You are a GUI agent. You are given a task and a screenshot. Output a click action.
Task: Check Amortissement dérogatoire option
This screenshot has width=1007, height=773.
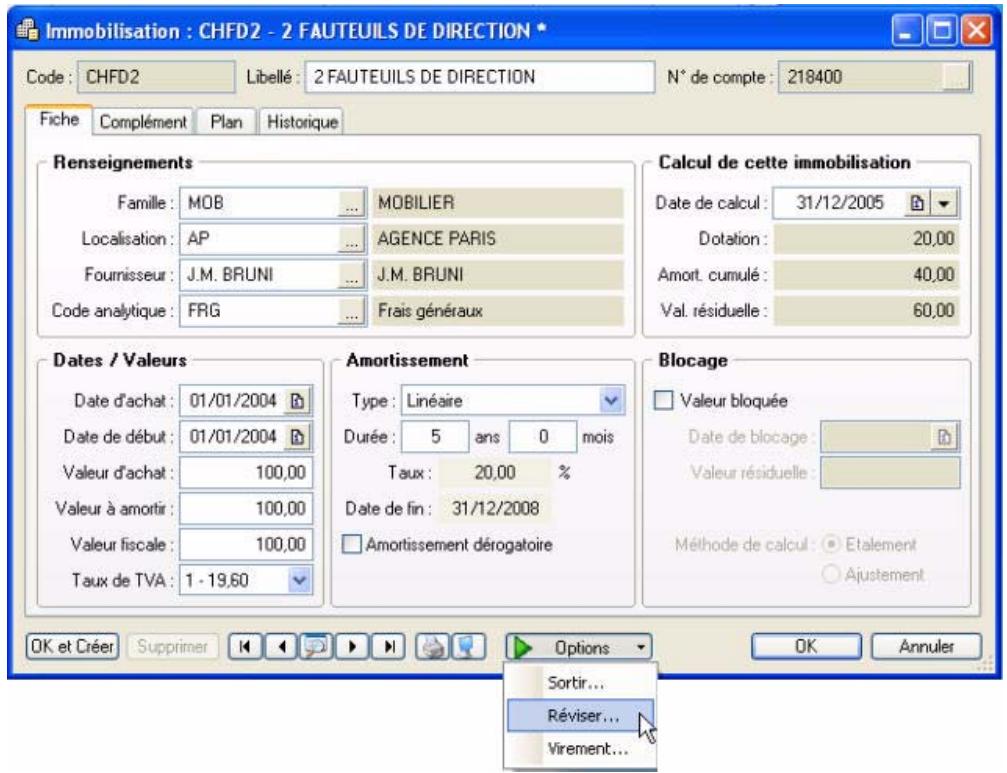(x=351, y=544)
